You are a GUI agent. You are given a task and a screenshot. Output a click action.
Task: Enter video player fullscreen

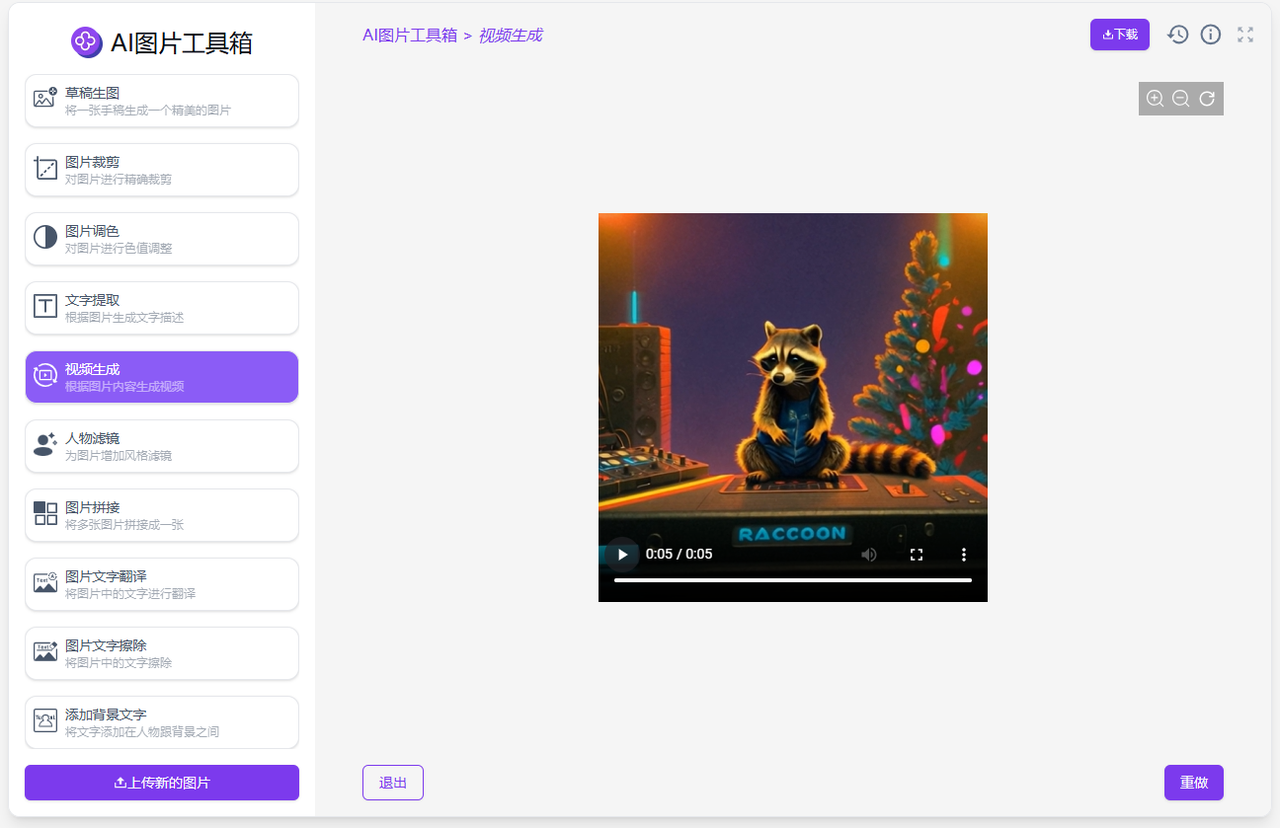(x=916, y=554)
